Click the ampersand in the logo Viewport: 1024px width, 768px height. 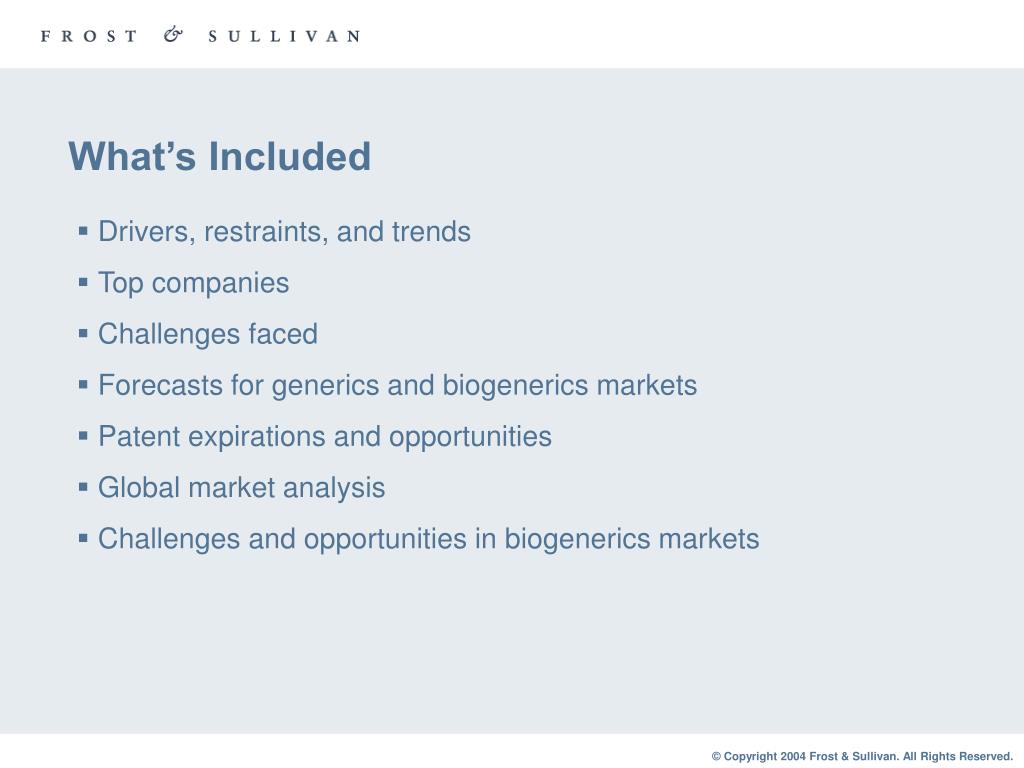(173, 35)
